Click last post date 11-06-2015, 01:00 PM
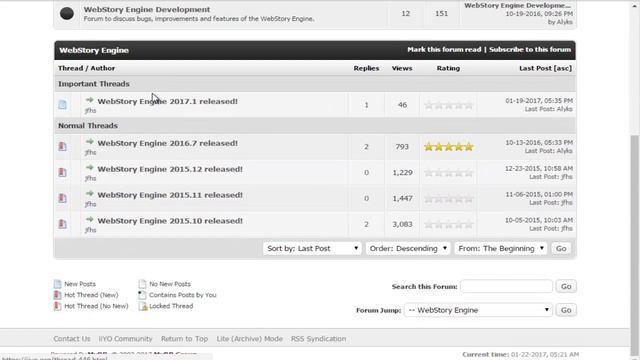The image size is (640, 360). pos(539,194)
